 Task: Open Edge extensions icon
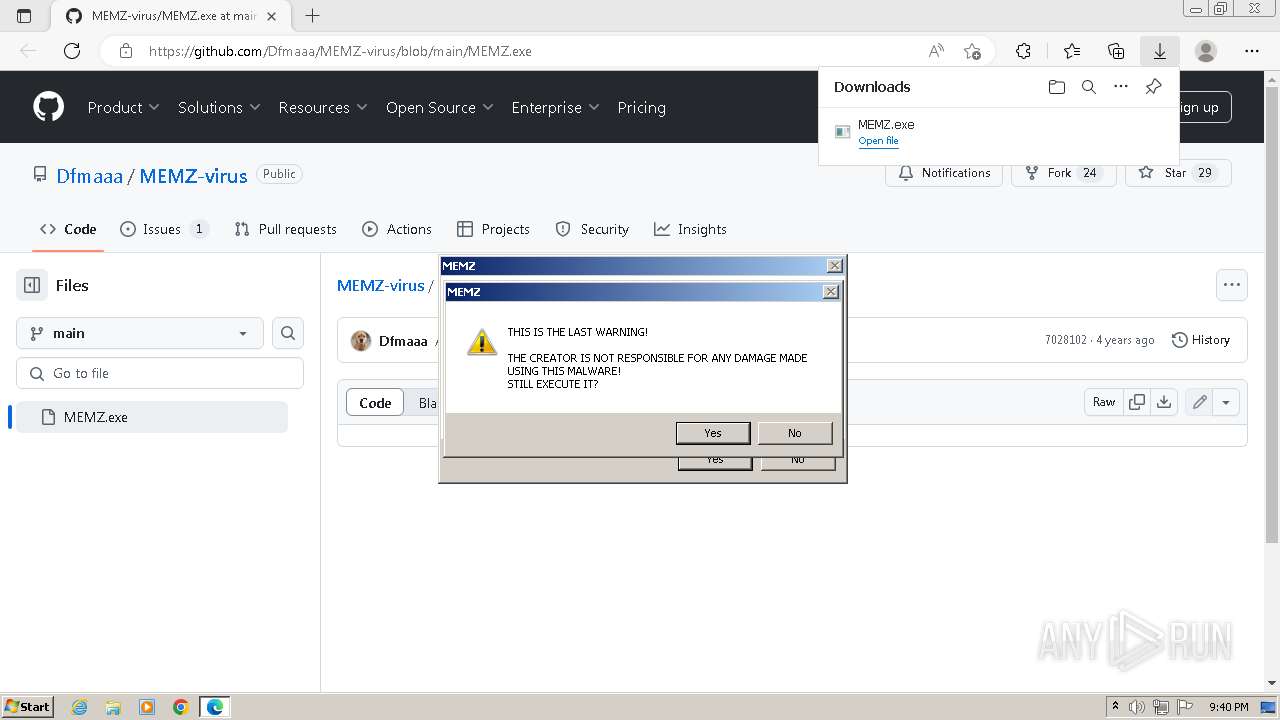1023,51
